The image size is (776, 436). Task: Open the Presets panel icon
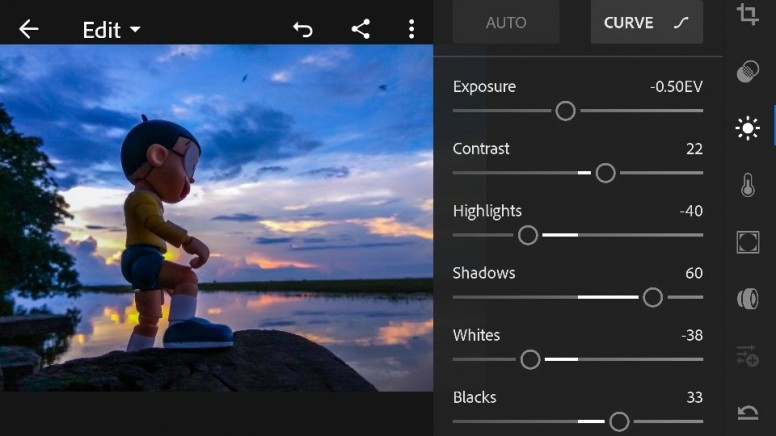point(747,355)
